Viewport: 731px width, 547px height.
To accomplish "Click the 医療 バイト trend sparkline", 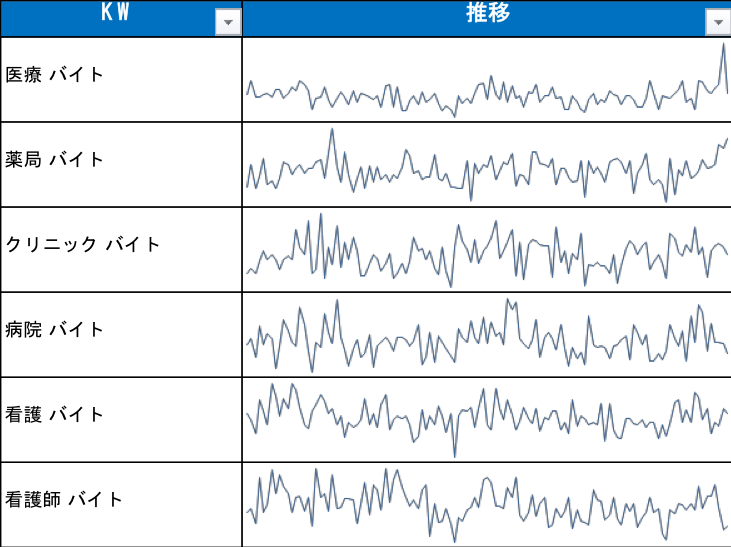I will pos(486,92).
